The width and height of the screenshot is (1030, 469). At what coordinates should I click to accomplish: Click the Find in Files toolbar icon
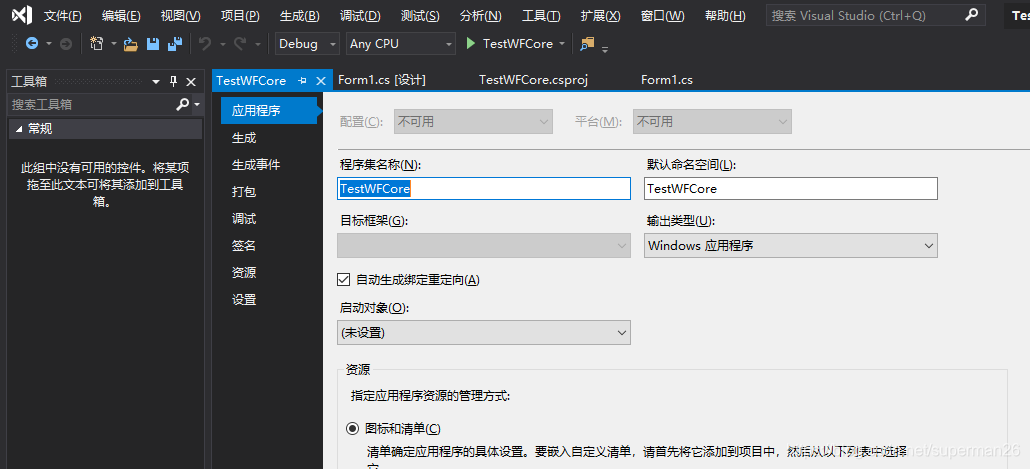587,43
